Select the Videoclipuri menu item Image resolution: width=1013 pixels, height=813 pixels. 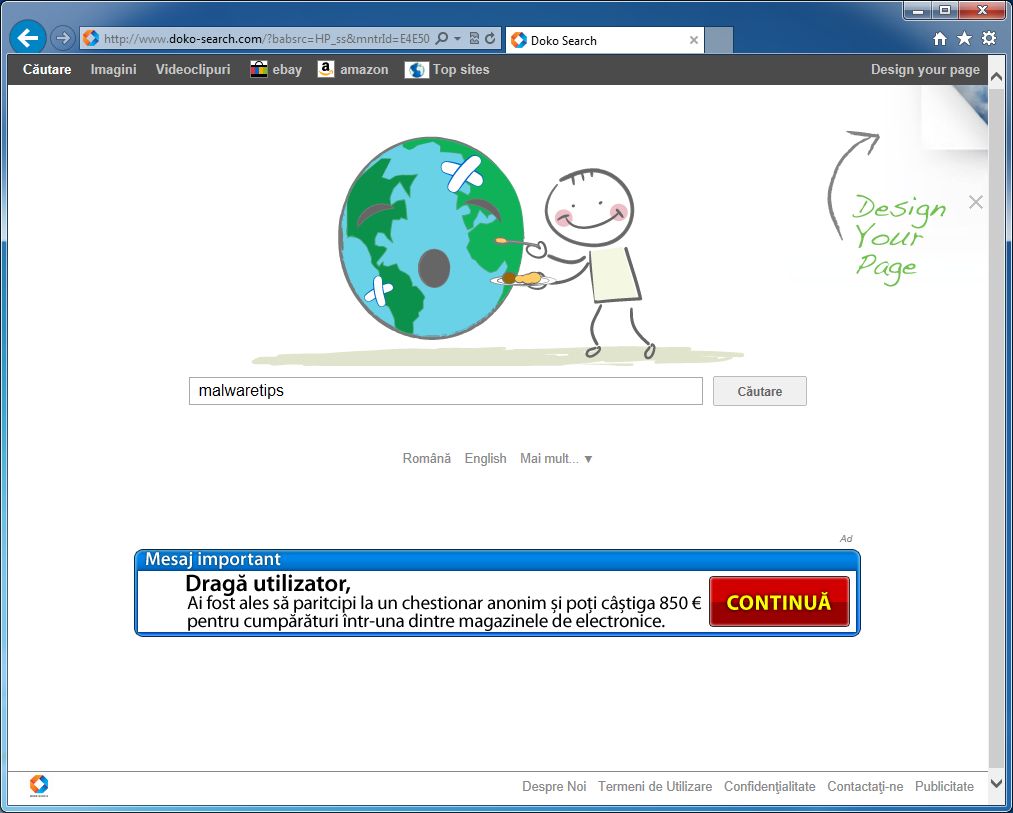point(192,69)
